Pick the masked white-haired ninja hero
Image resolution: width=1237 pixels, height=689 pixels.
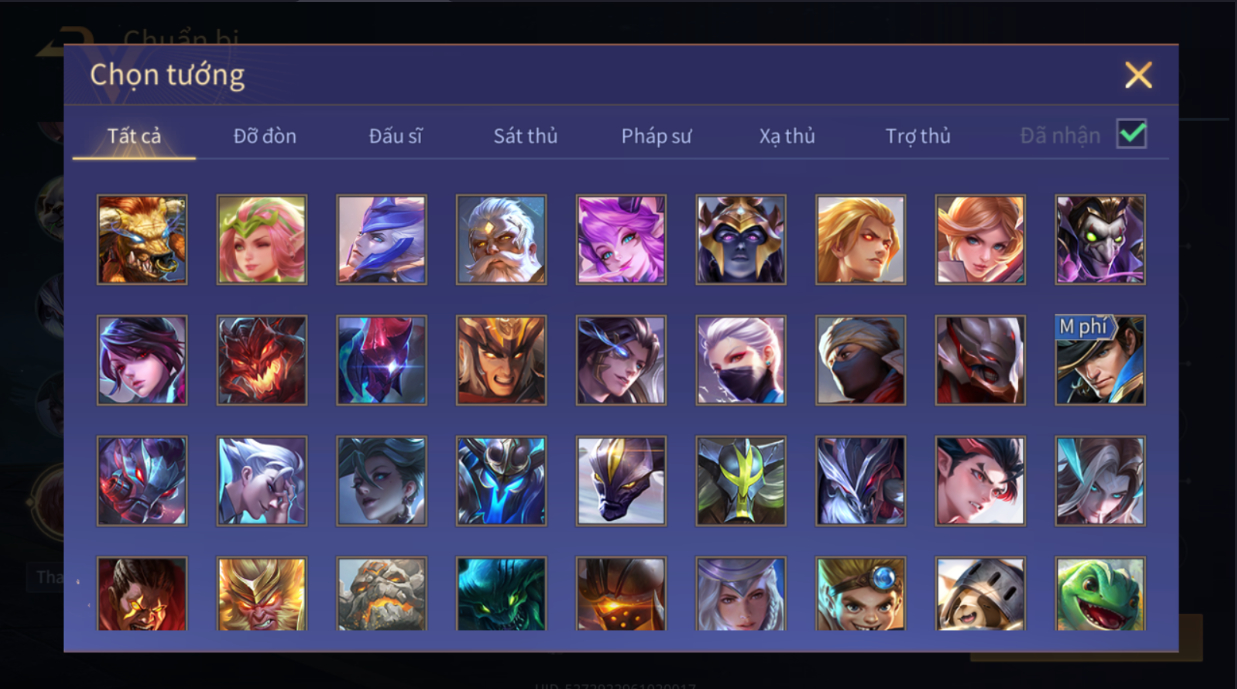(x=741, y=360)
